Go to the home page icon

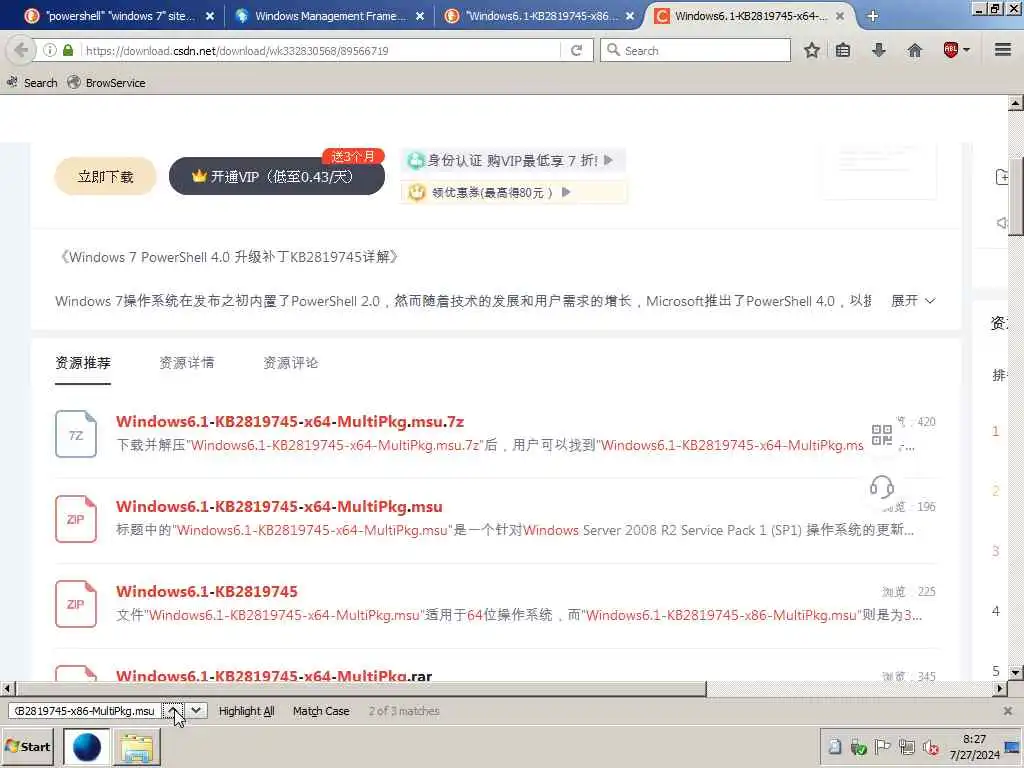tap(915, 50)
